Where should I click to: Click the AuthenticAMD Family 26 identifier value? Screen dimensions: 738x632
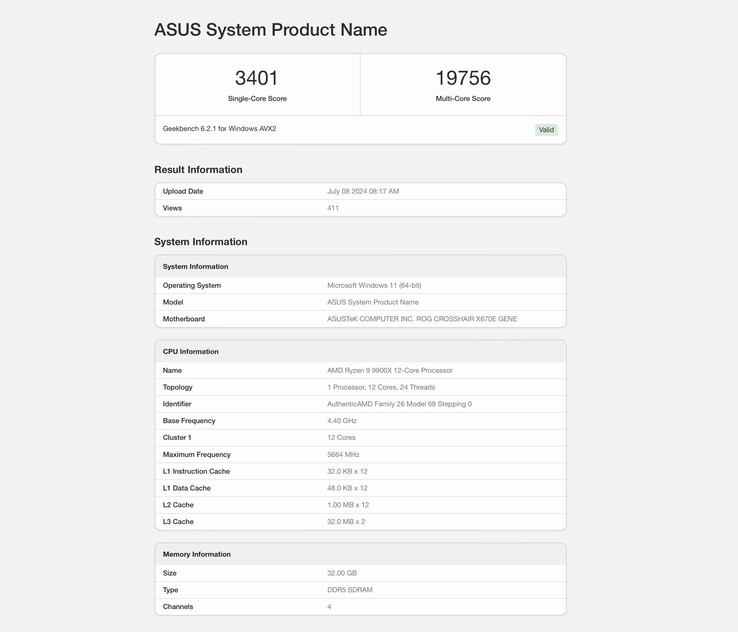[399, 404]
